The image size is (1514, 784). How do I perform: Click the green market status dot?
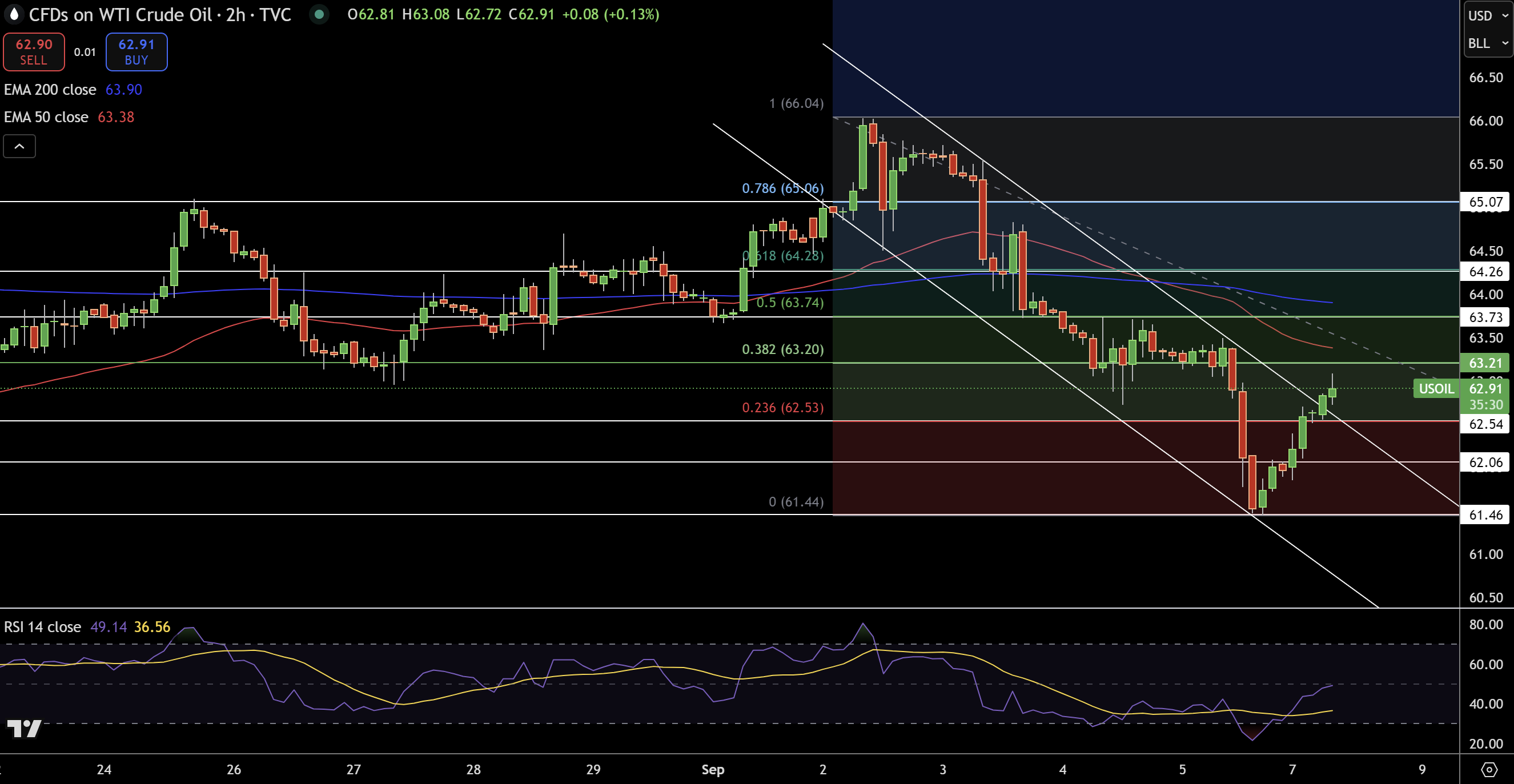(319, 14)
